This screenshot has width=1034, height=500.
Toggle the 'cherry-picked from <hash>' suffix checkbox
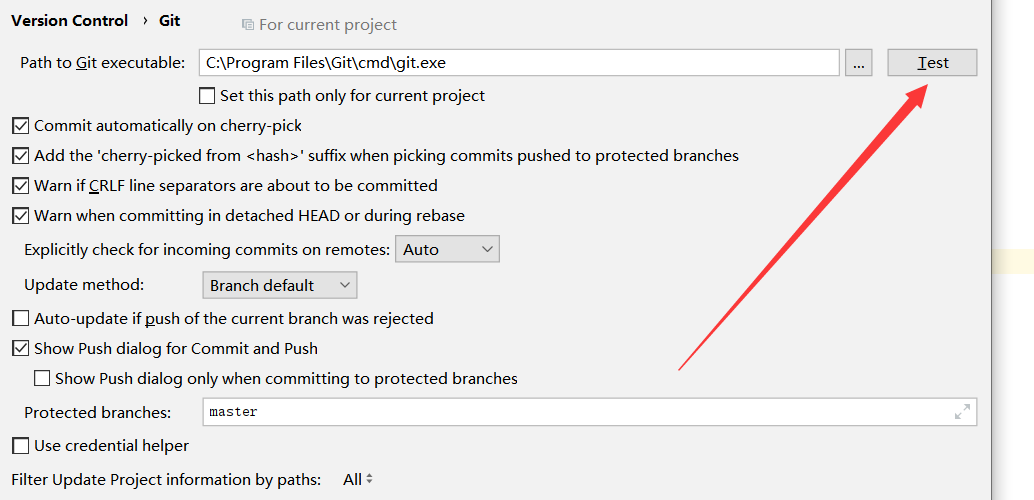(20, 156)
